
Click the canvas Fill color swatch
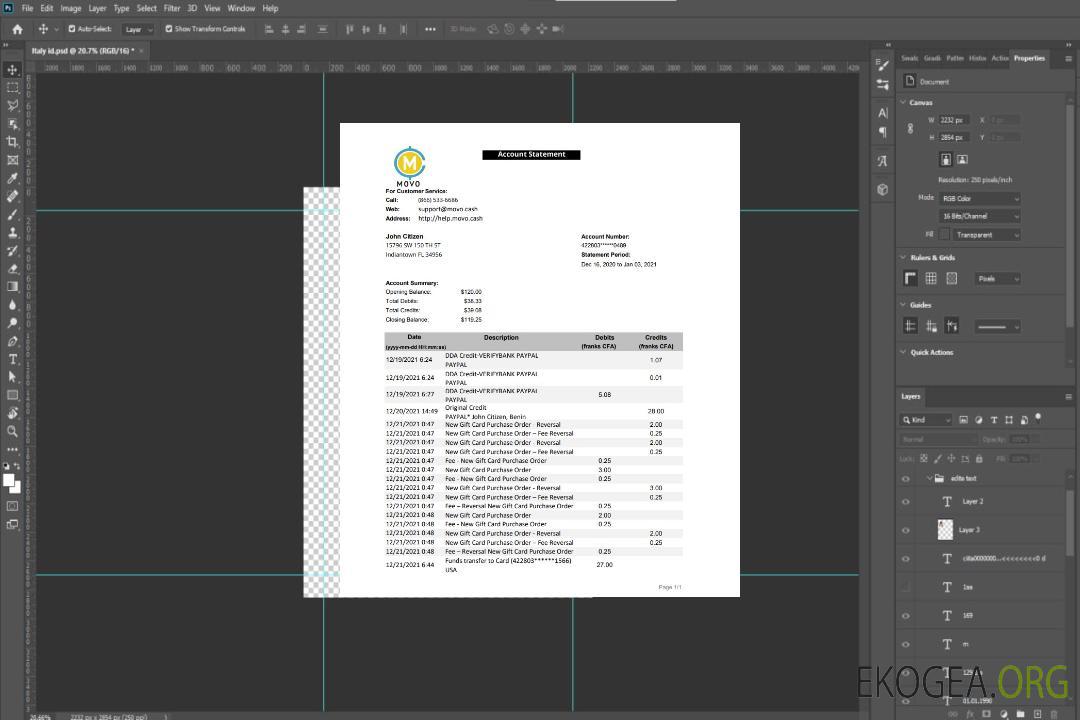point(944,235)
